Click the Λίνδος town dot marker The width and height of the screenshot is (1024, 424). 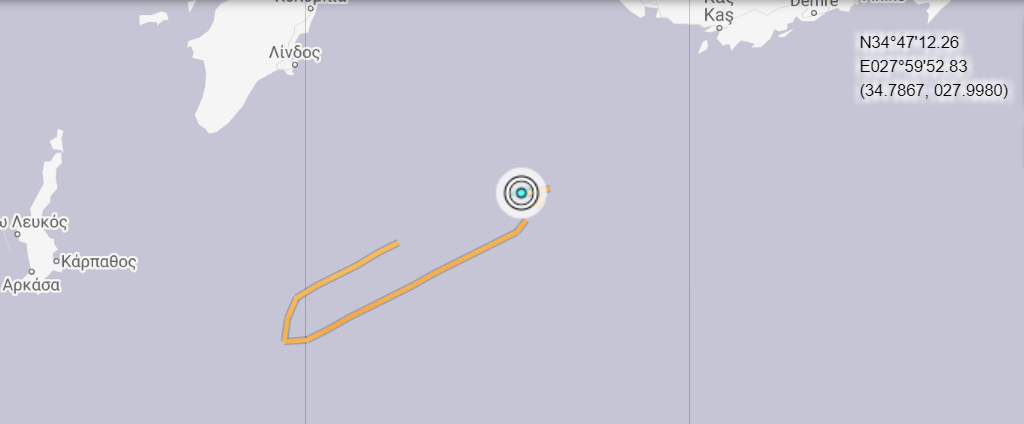point(295,65)
